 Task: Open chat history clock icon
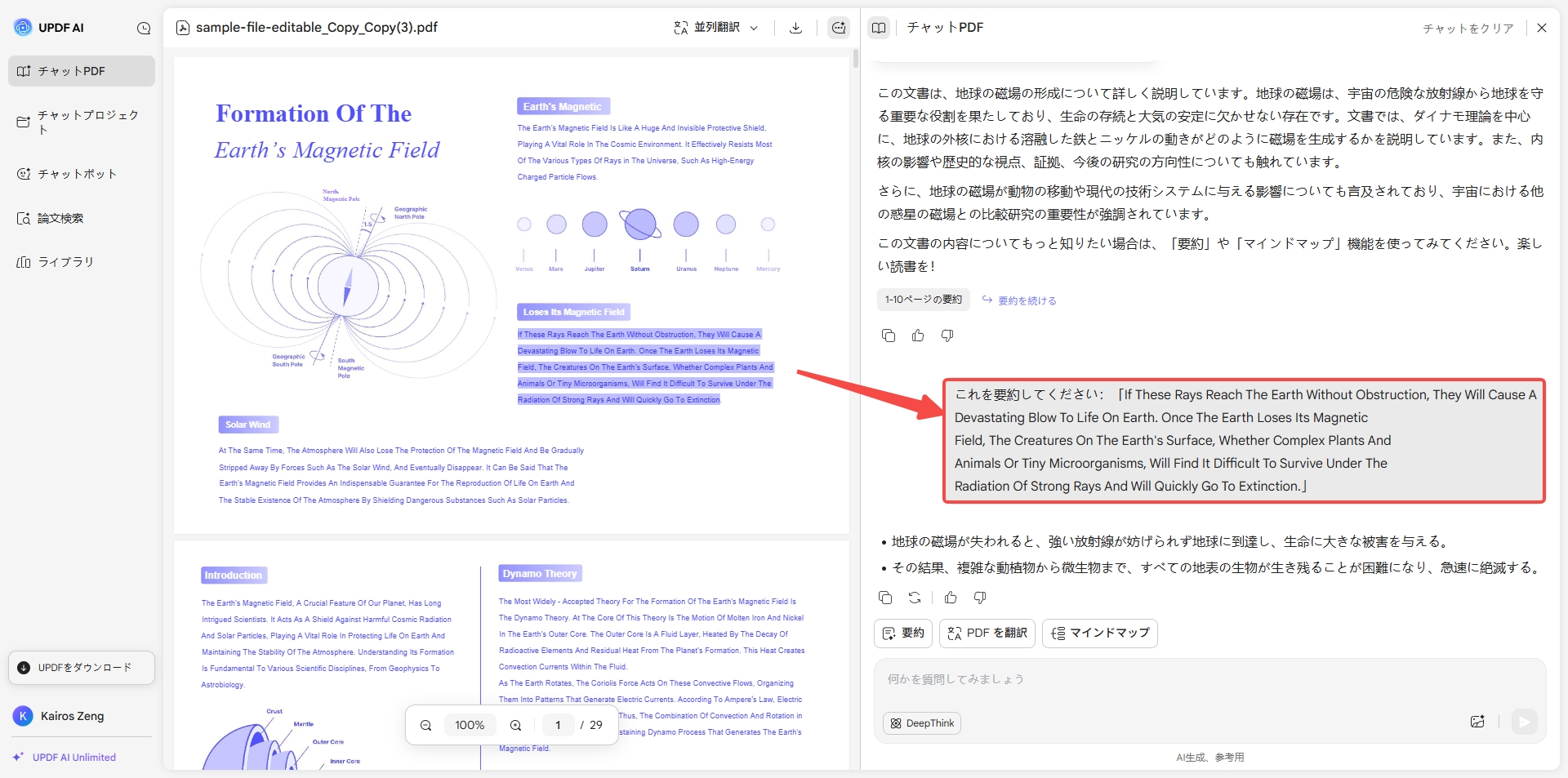pos(144,28)
